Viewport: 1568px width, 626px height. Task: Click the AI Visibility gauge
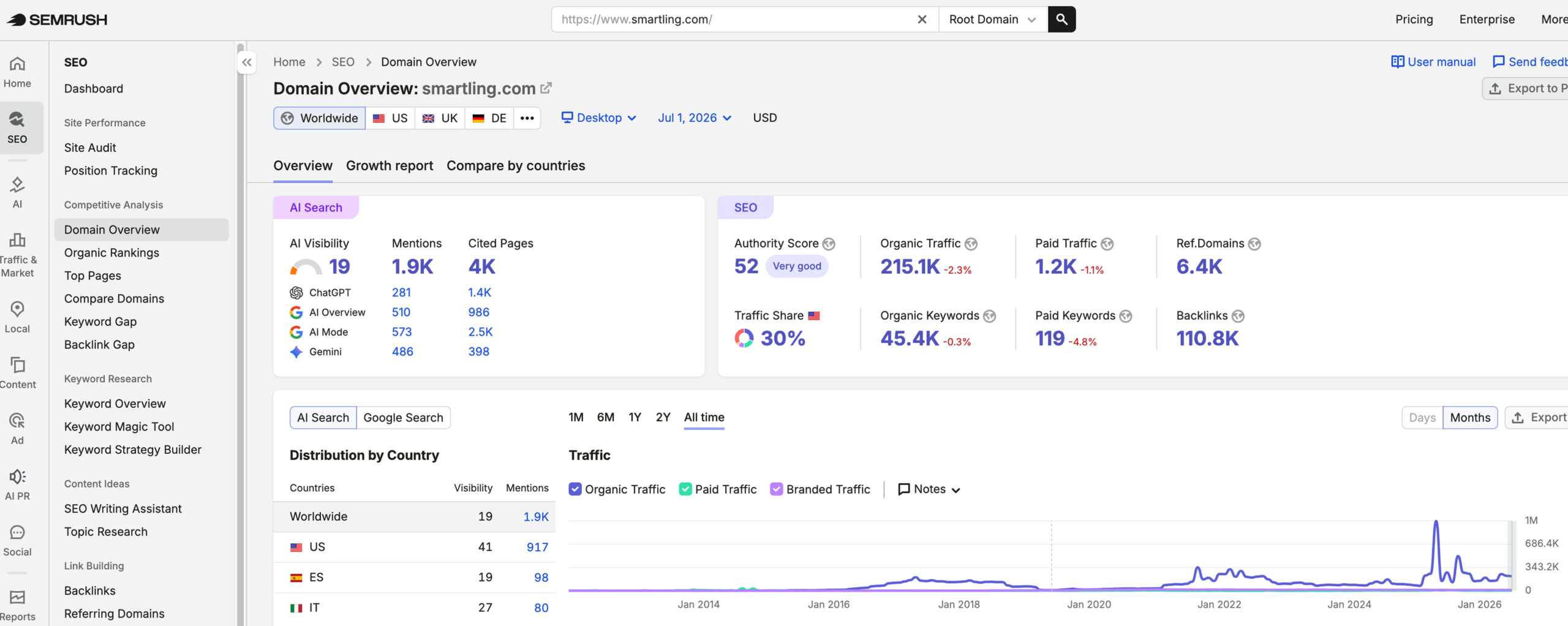pyautogui.click(x=306, y=267)
